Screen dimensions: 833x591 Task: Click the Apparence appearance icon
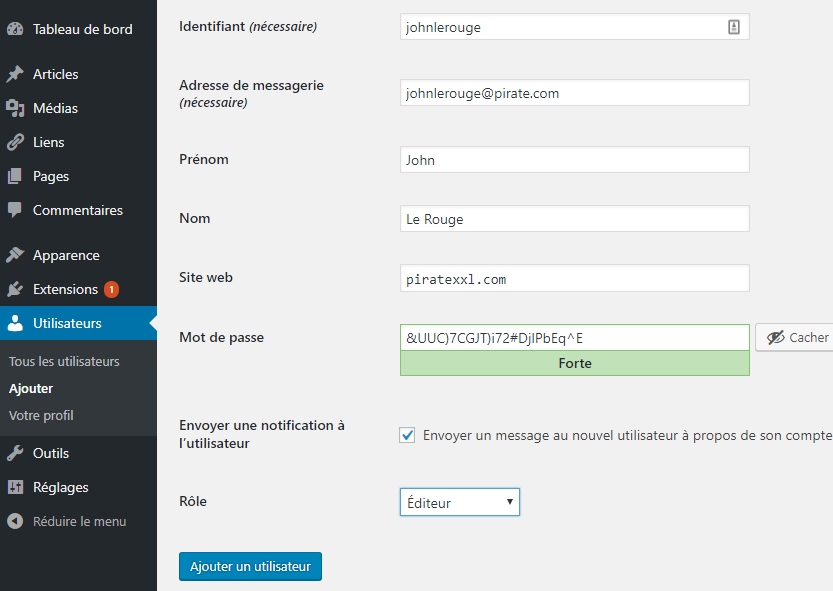click(16, 255)
